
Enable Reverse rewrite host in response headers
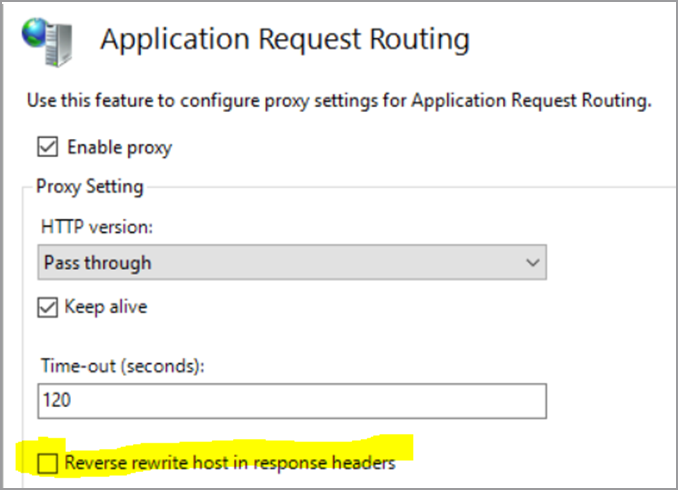click(x=48, y=463)
